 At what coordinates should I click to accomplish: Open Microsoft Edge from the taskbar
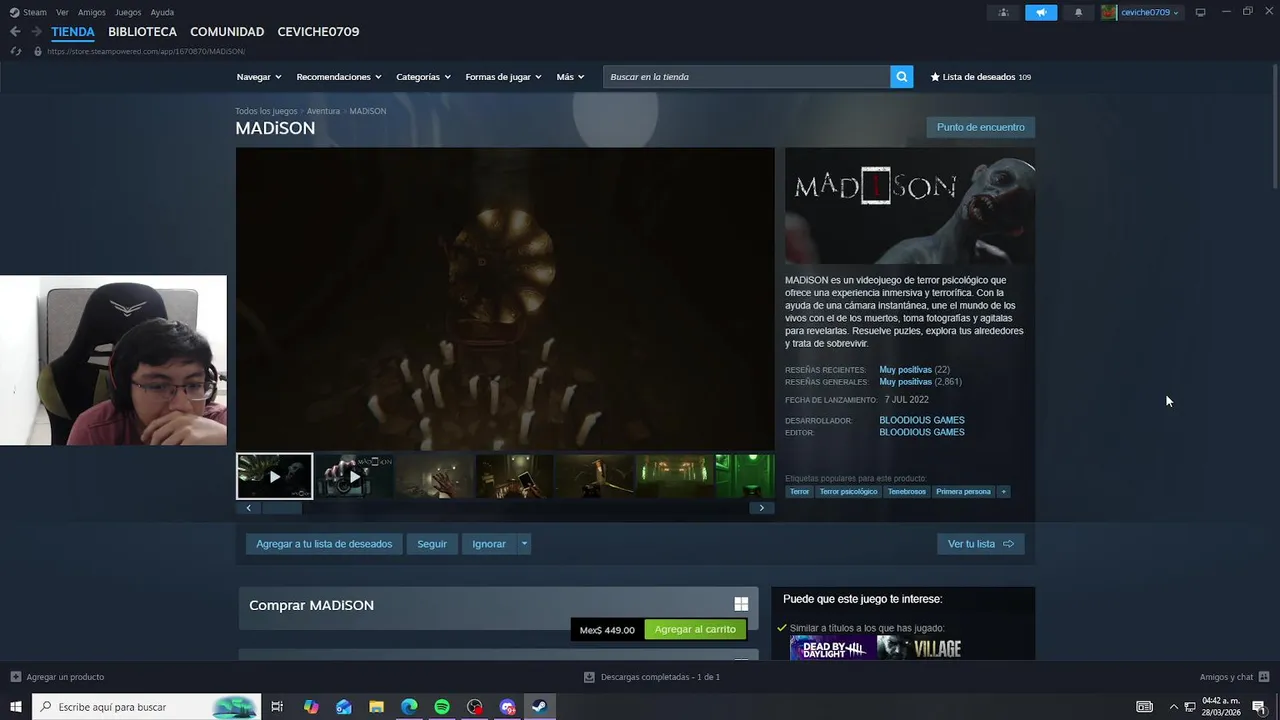(x=409, y=707)
